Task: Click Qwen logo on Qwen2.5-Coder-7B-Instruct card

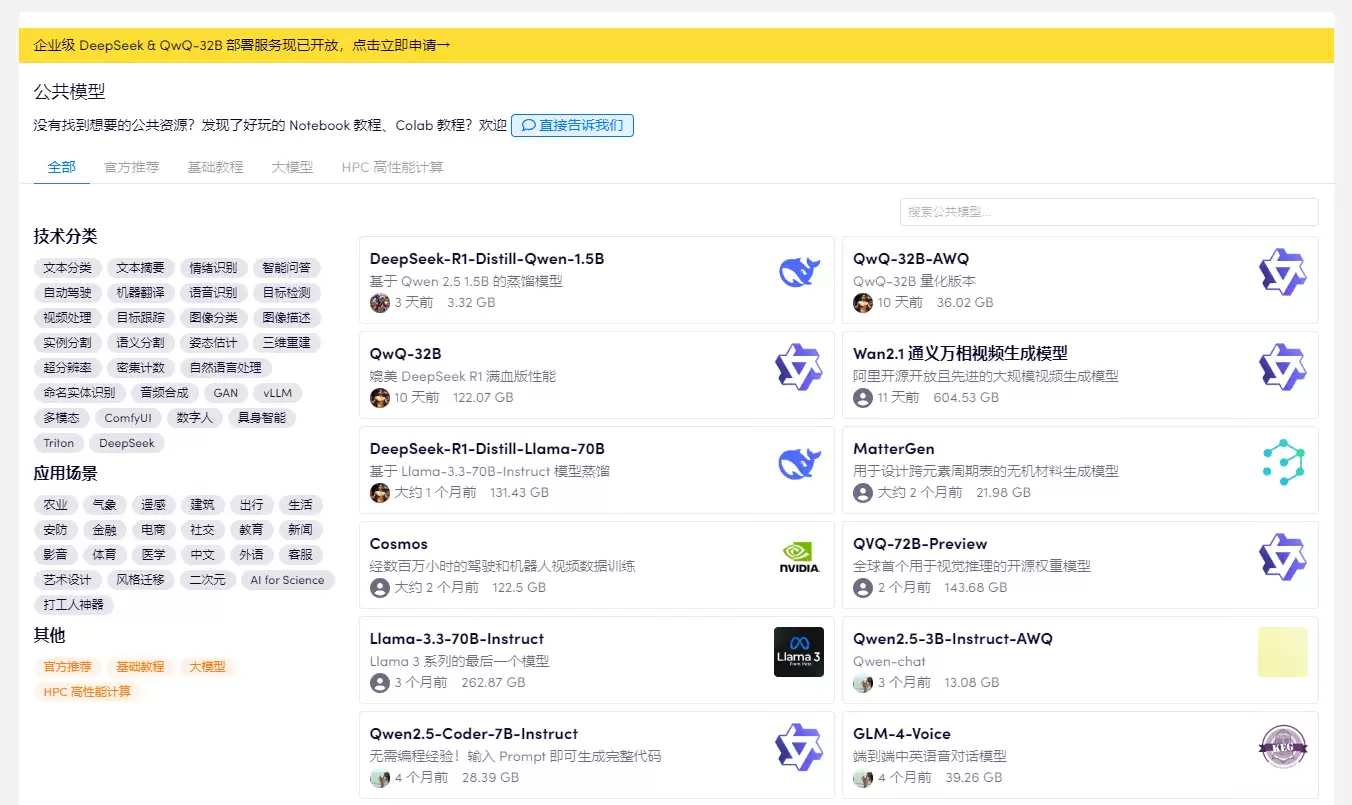Action: (x=799, y=747)
